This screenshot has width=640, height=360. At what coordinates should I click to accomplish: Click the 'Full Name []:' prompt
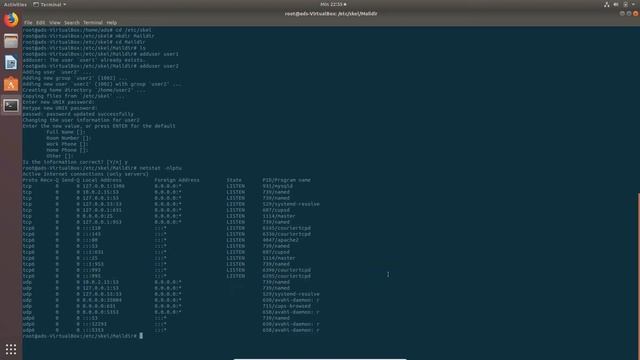[x=66, y=132]
